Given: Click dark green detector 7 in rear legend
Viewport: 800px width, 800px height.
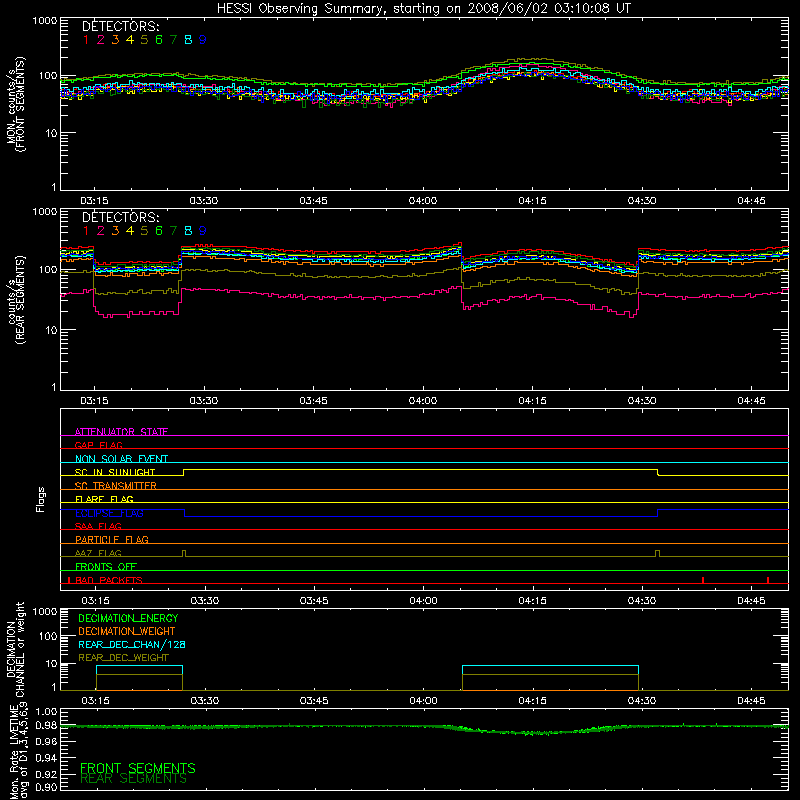Looking at the screenshot, I should coord(173,231).
